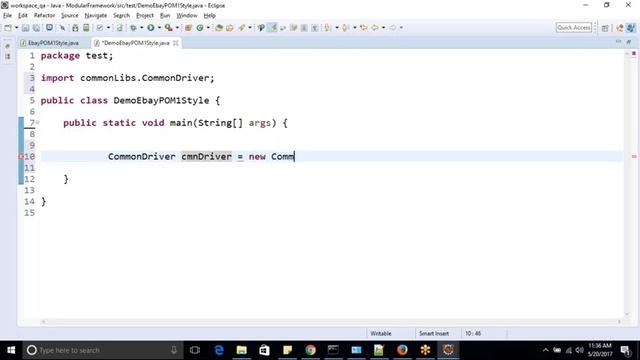640x360 pixels.
Task: Open Google Chrome from the taskbar
Action: click(311, 350)
